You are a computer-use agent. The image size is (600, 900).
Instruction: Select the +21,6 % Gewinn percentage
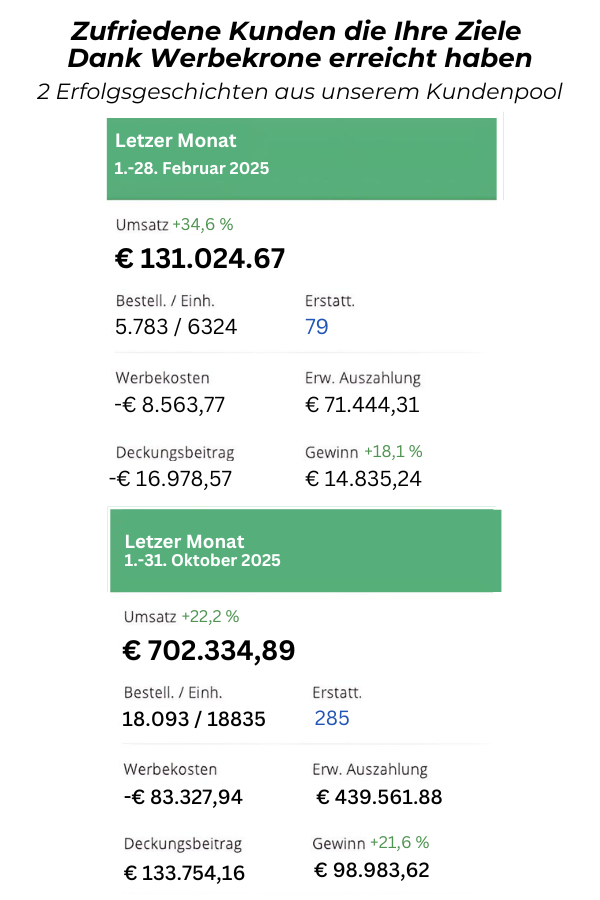click(399, 842)
